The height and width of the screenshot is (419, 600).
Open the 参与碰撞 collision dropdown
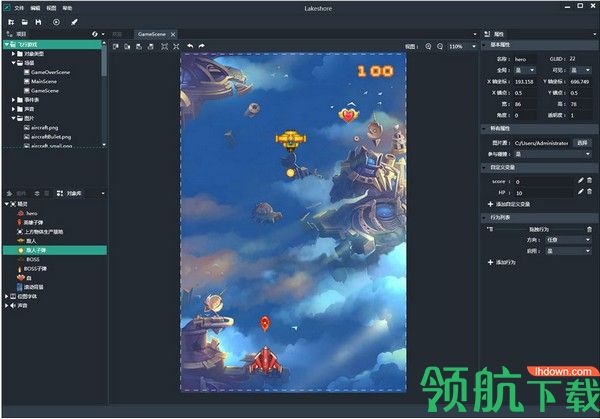coord(553,154)
